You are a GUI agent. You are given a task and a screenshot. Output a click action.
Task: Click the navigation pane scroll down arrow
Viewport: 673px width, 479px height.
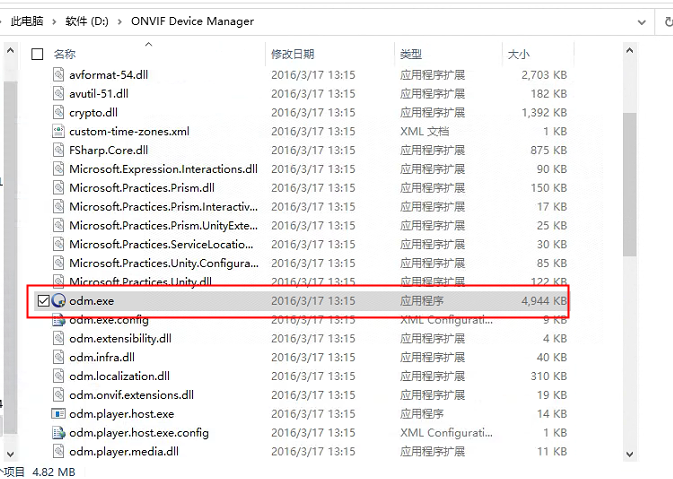(11, 454)
